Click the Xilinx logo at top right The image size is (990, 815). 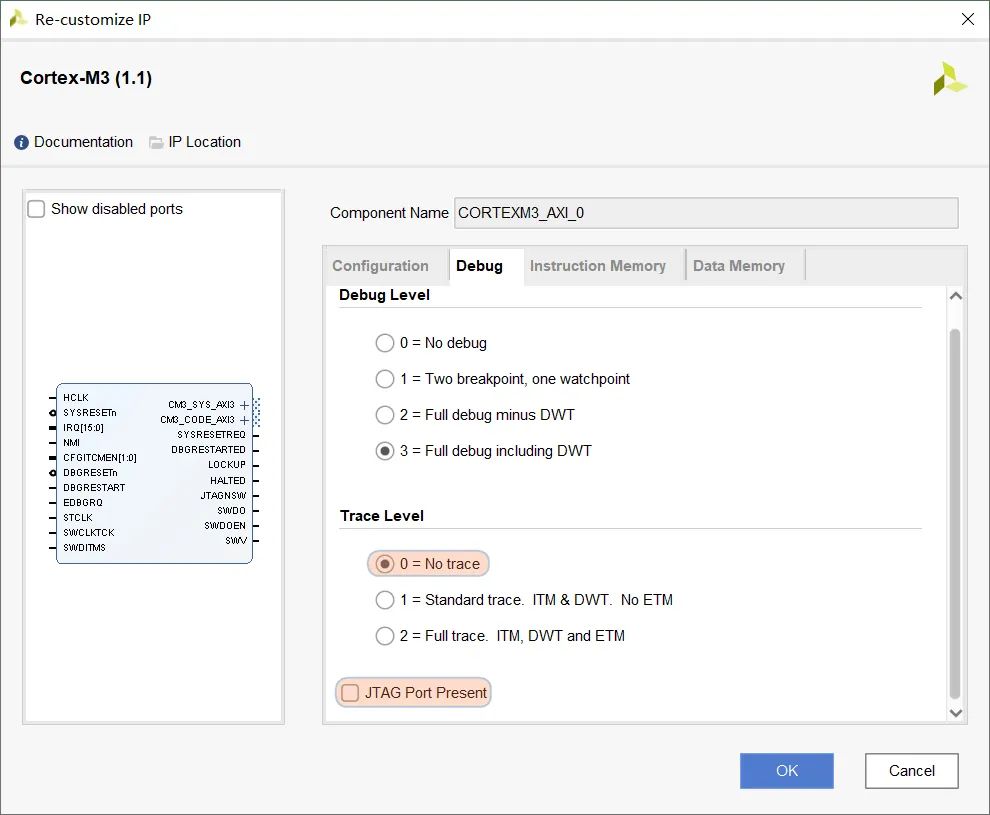[950, 79]
